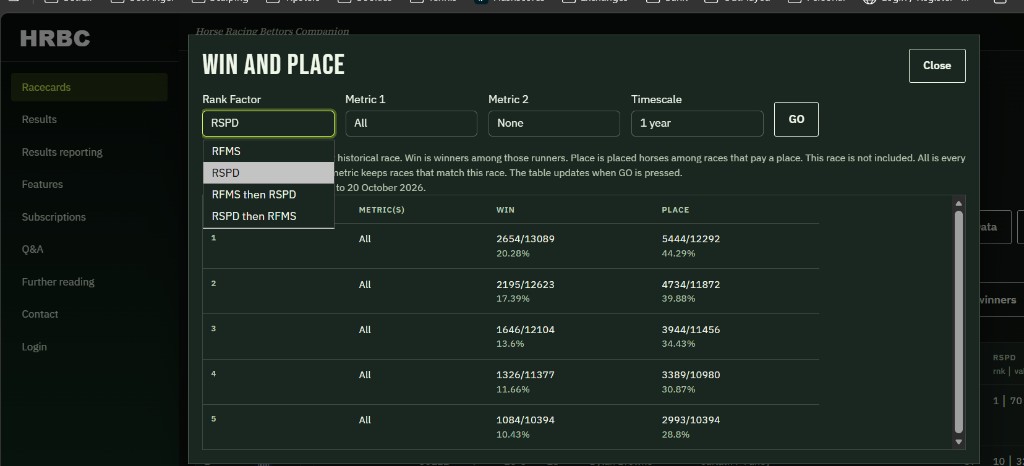The image size is (1024, 466).
Task: Click the win figure 1326/11377
Action: 525,375
